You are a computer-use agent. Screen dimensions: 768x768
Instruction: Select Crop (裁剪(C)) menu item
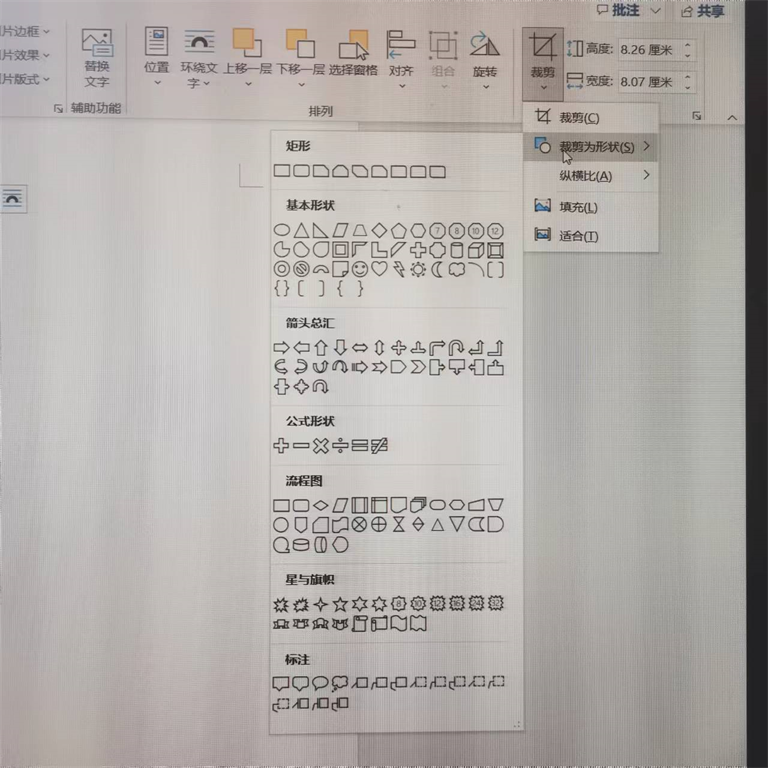[x=578, y=118]
